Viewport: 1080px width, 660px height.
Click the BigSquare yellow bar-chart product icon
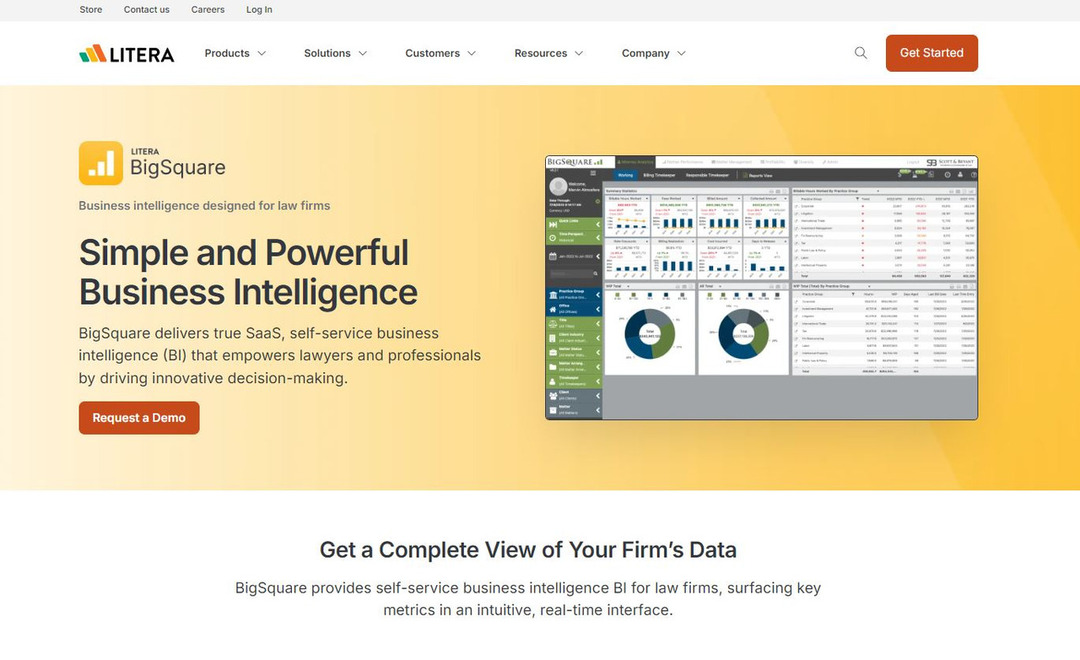click(x=101, y=163)
